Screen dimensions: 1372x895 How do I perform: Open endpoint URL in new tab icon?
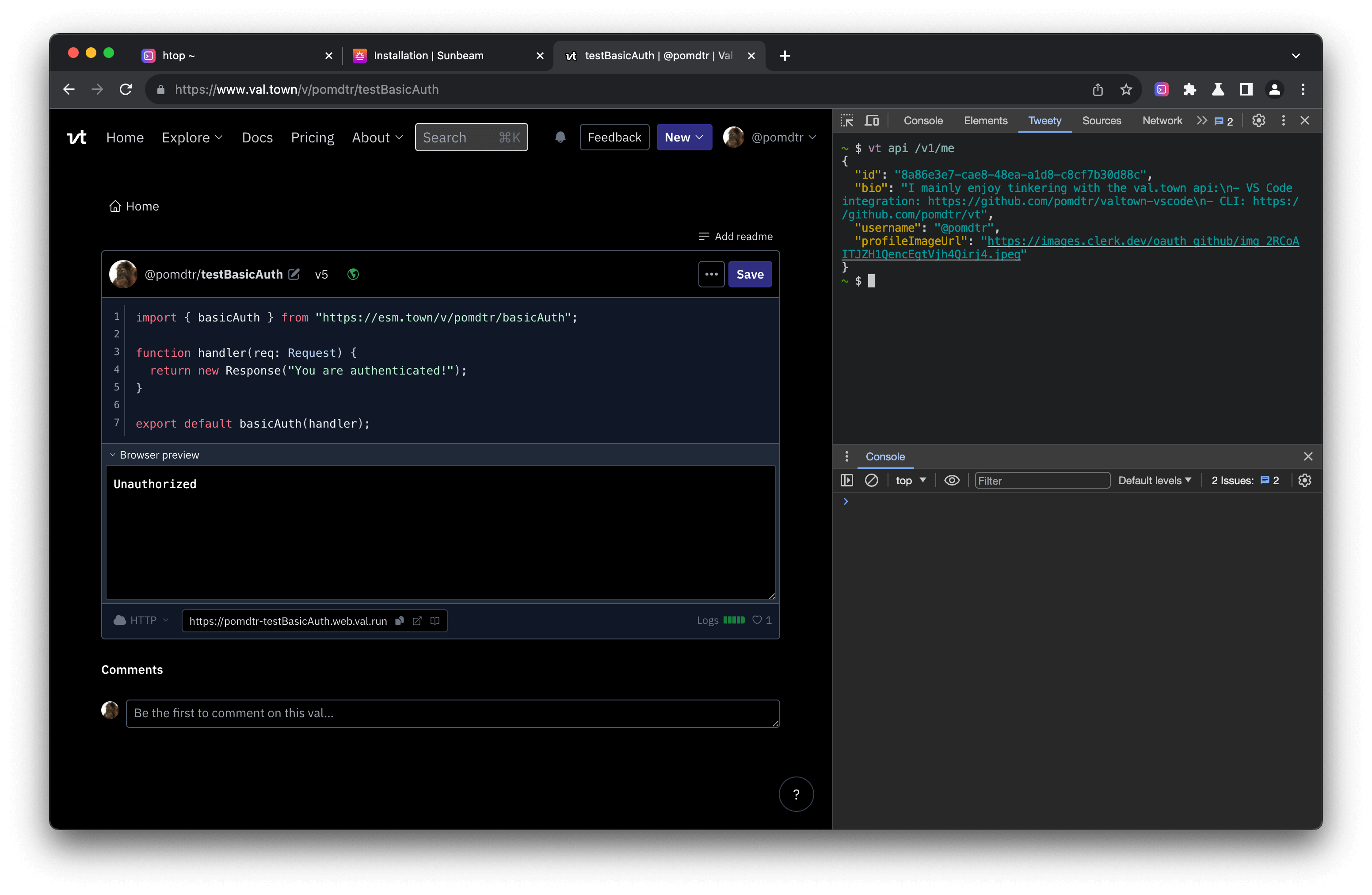coord(417,620)
